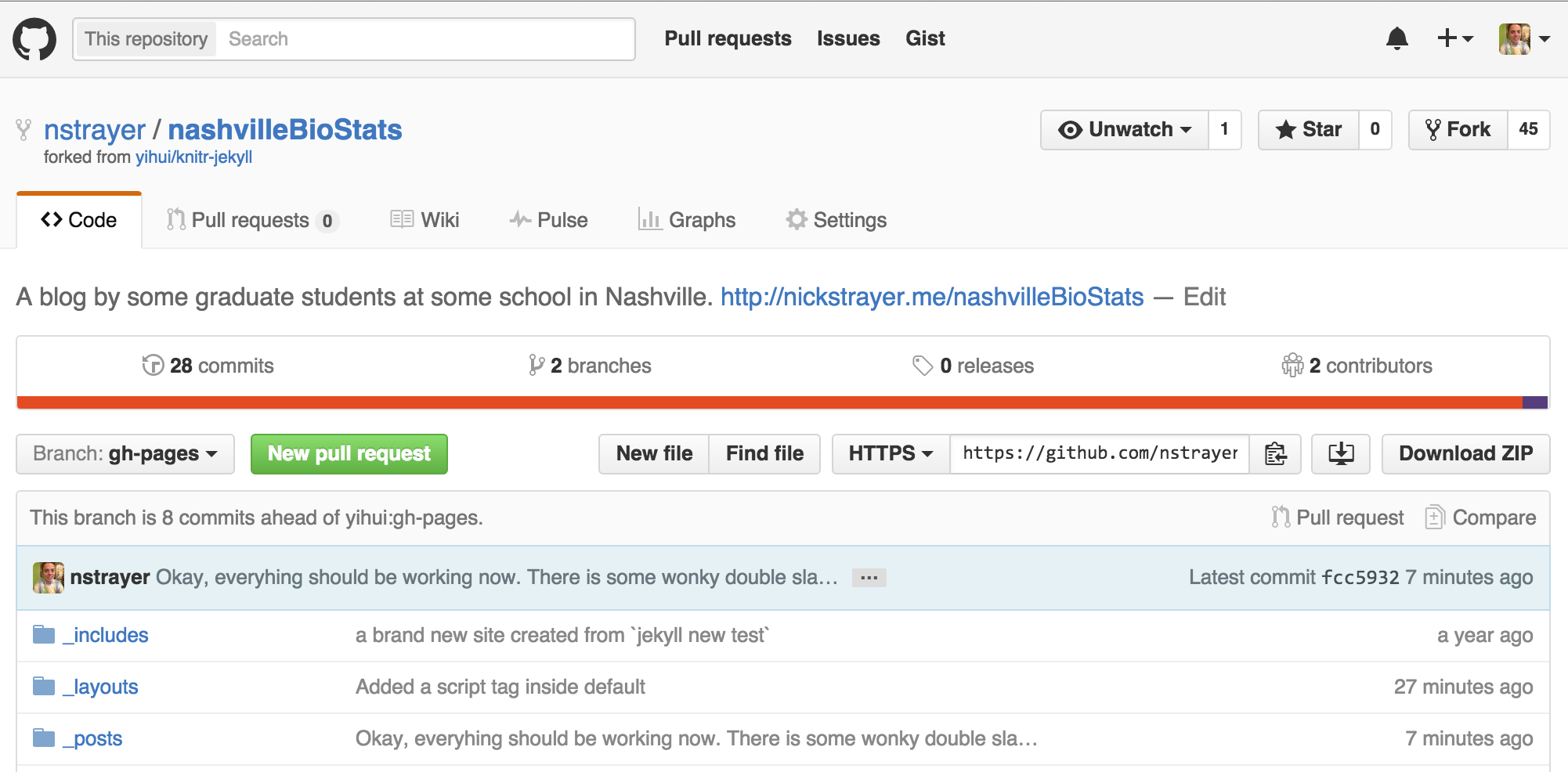Open Issues in top navigation
Viewport: 1568px width, 772px height.
point(848,38)
